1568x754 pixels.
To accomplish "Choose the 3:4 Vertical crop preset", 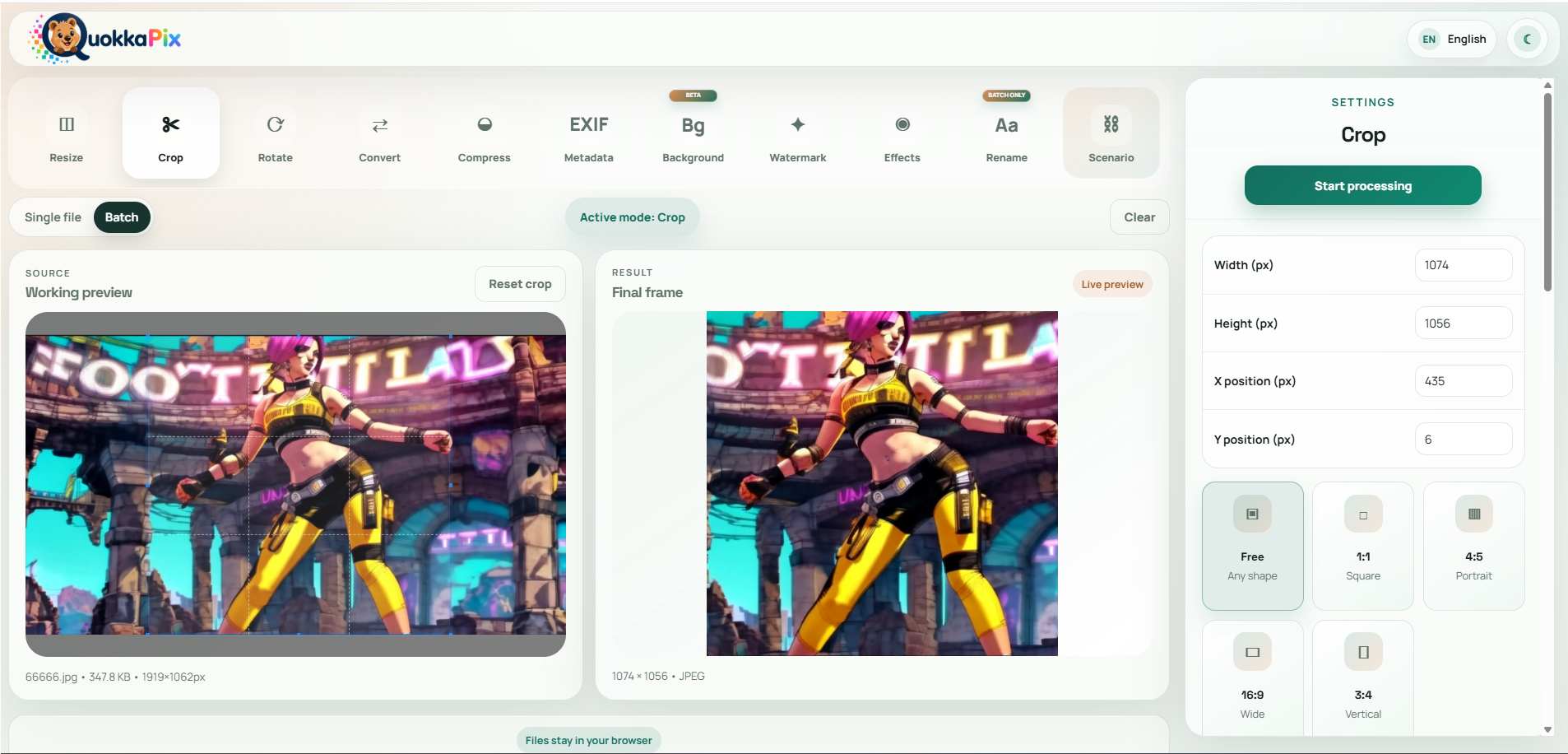I will (1363, 679).
